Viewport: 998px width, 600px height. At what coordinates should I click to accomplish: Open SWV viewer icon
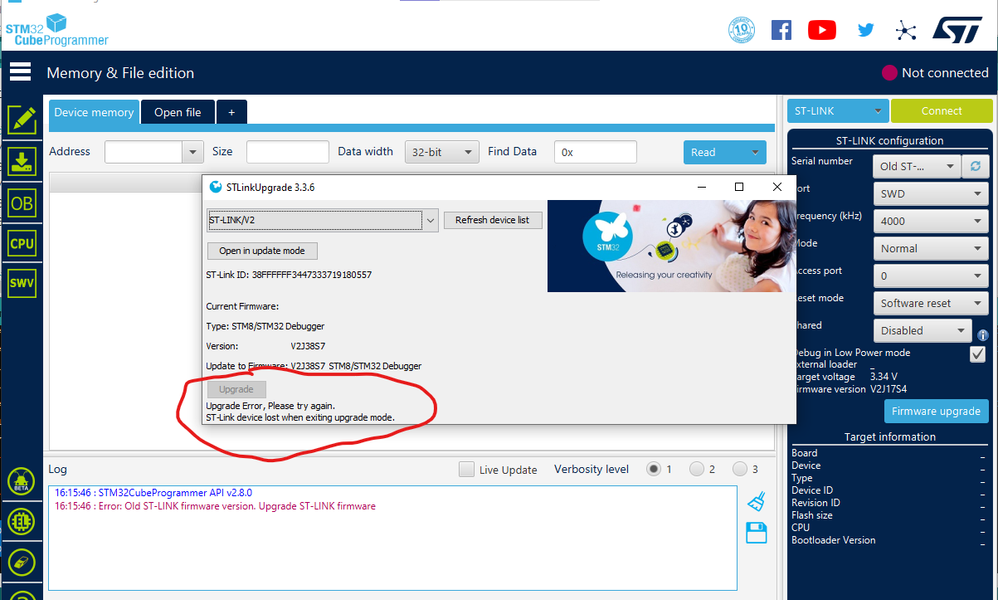22,283
